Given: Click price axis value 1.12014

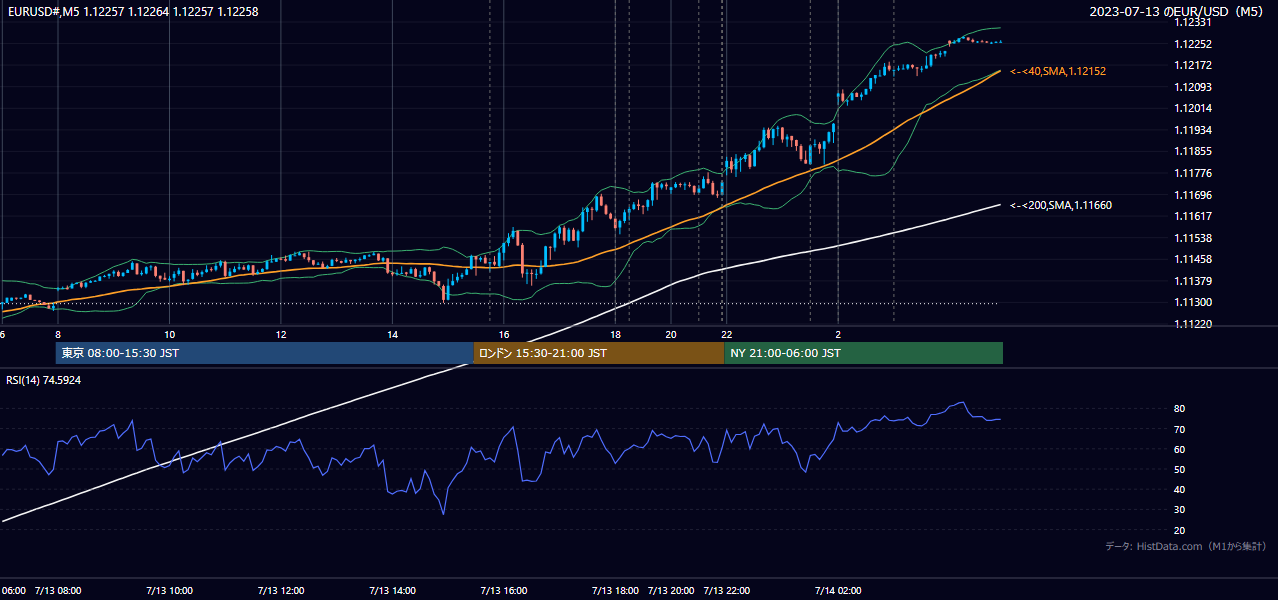Looking at the screenshot, I should pyautogui.click(x=1193, y=108).
